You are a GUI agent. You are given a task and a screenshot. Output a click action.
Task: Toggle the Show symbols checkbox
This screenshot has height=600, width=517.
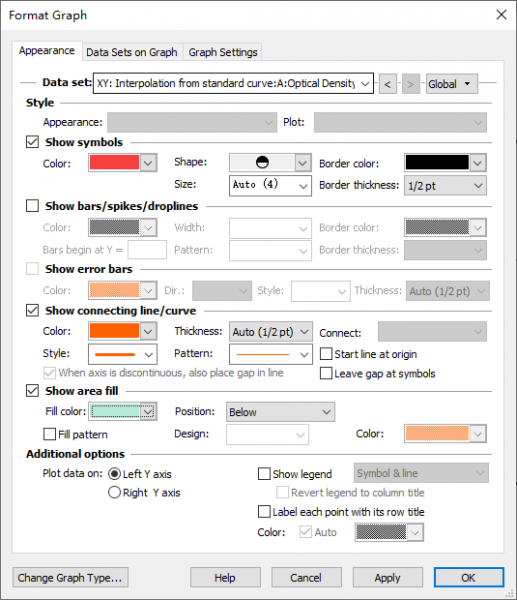(33, 142)
